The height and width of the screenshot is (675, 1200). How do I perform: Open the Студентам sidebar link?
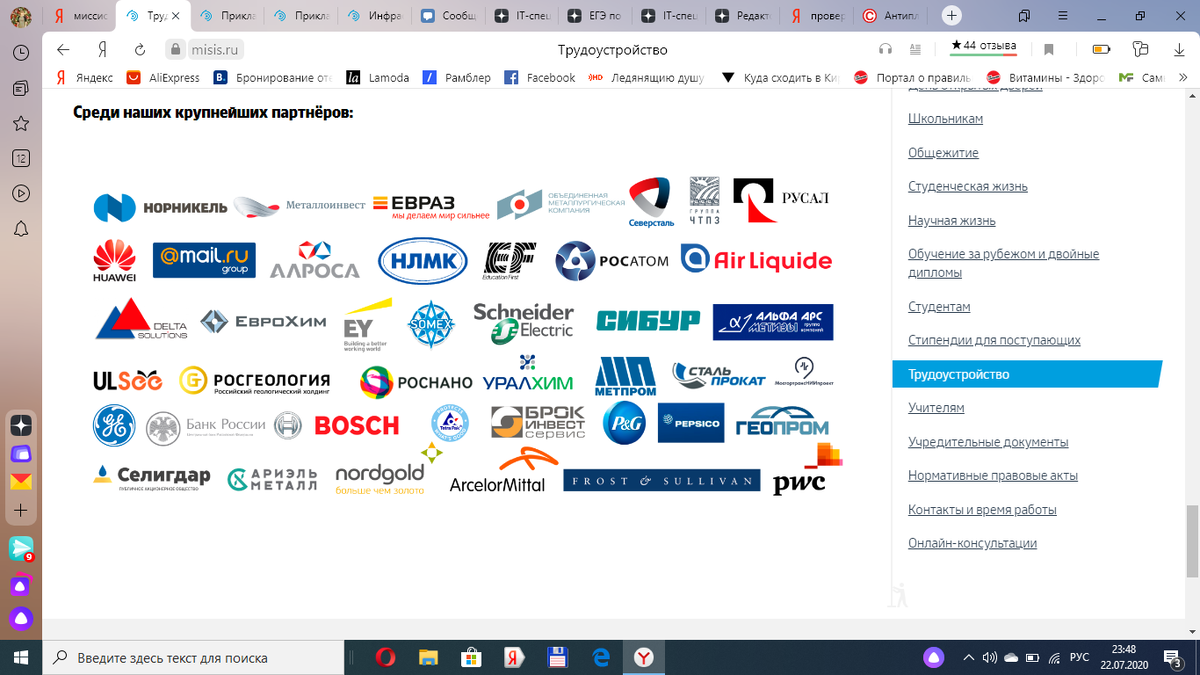click(939, 307)
